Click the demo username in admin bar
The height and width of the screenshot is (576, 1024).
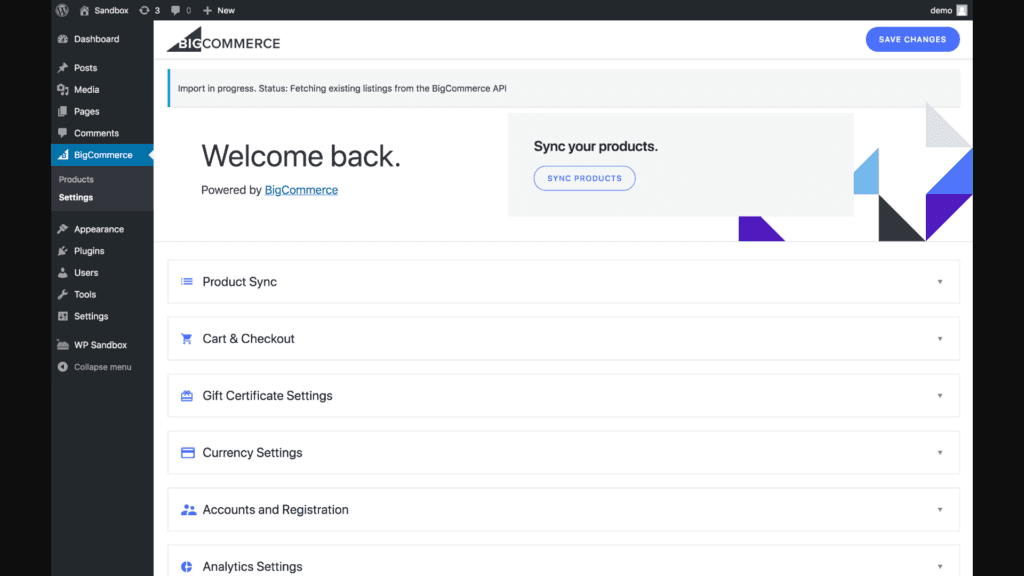click(941, 10)
